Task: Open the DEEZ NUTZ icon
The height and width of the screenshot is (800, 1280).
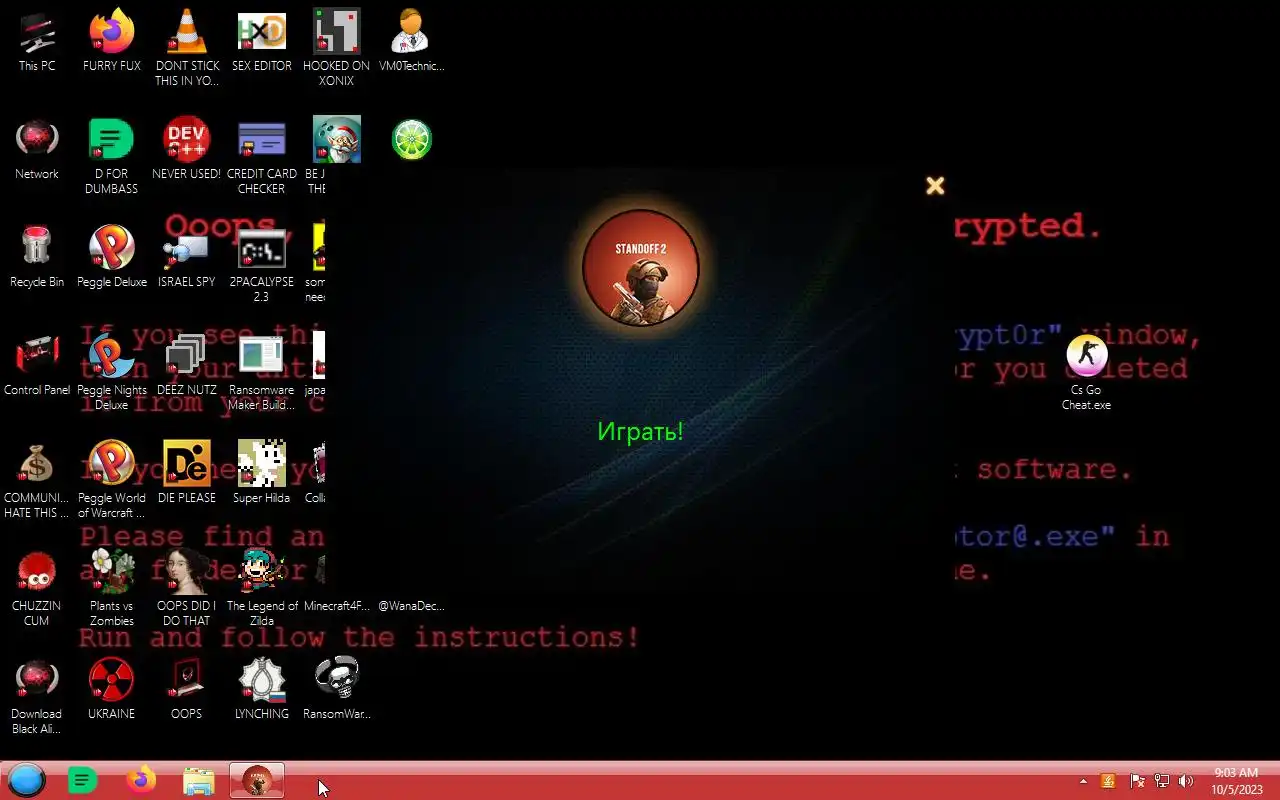Action: 187,364
